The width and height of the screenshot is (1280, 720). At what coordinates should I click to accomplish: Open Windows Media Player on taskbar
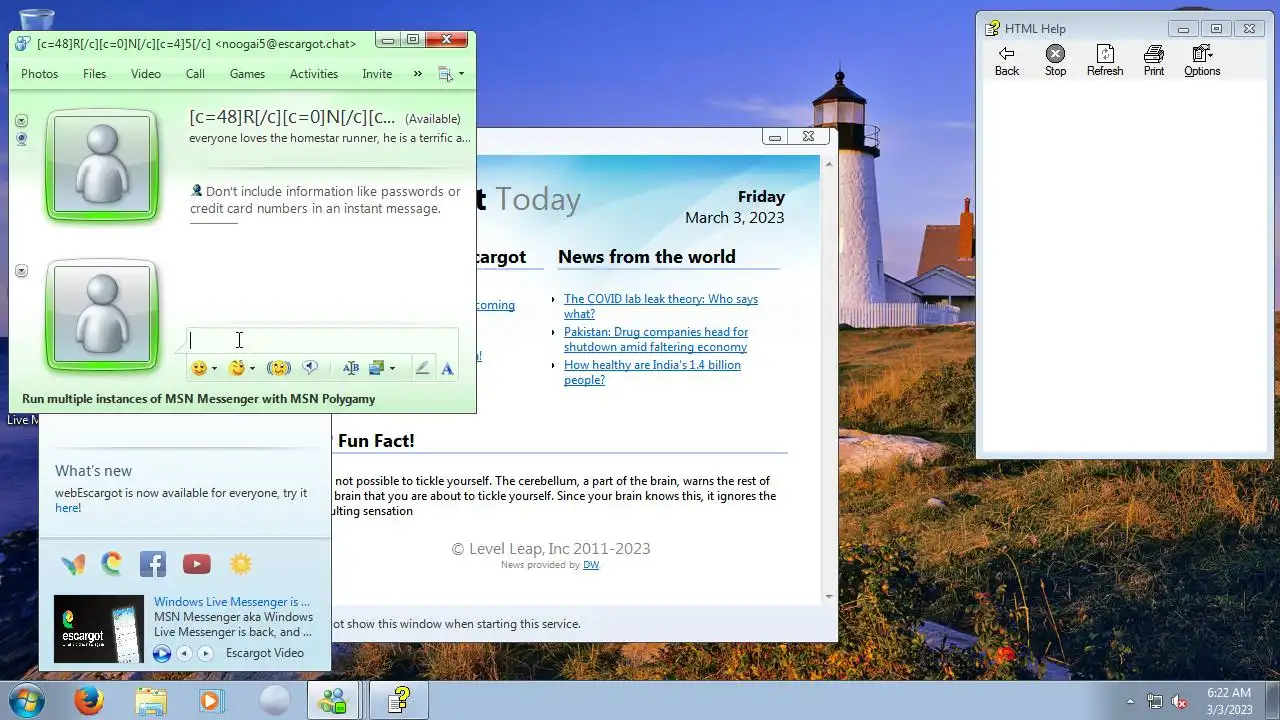(x=211, y=700)
